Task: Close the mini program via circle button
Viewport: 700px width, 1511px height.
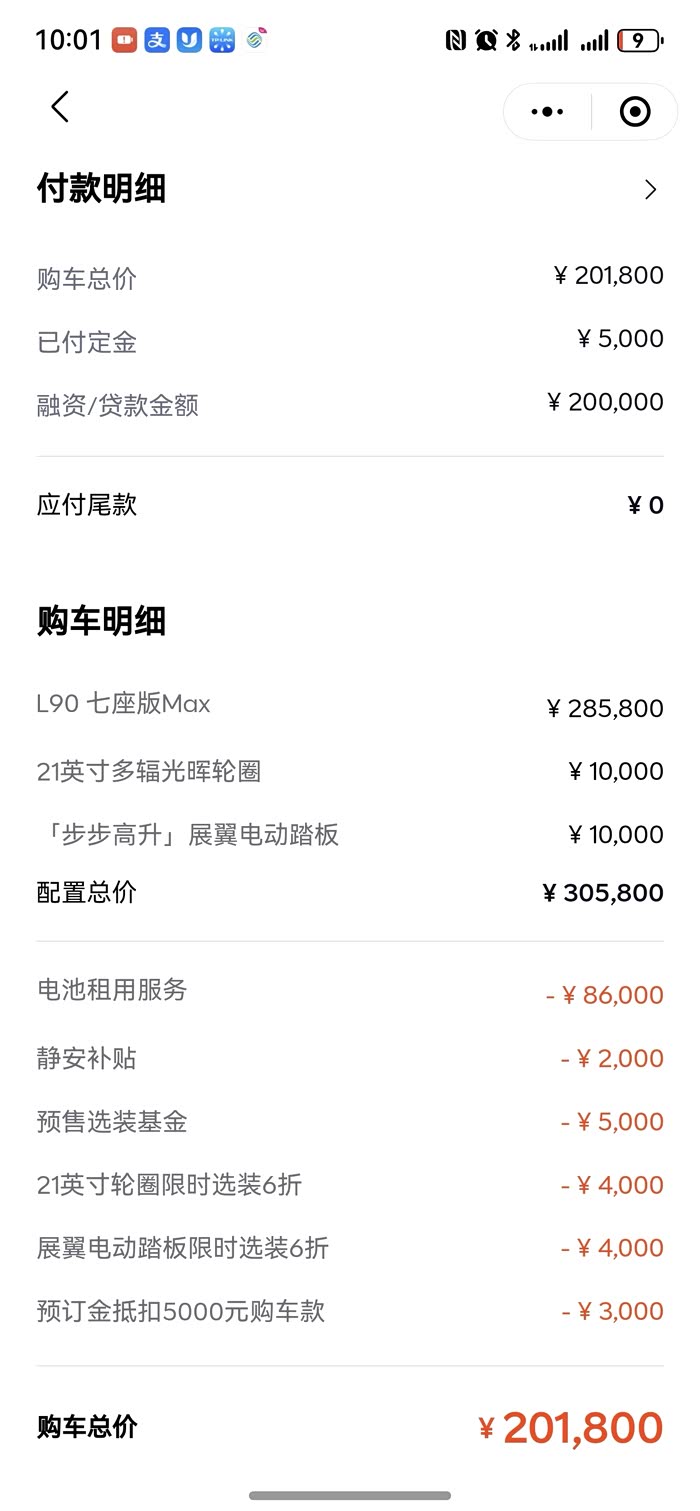Action: tap(635, 111)
